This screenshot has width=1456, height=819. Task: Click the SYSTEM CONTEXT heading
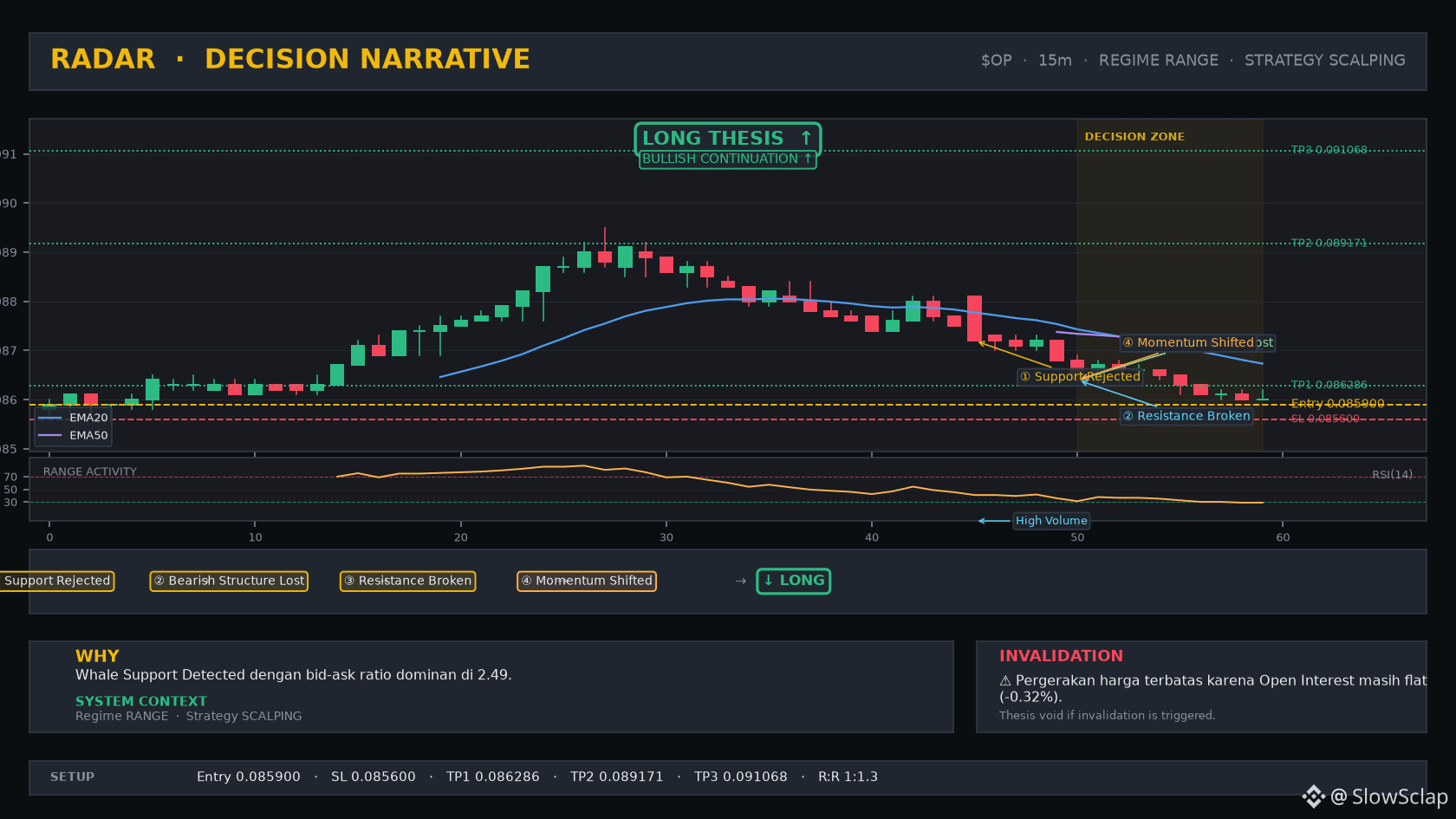[141, 701]
